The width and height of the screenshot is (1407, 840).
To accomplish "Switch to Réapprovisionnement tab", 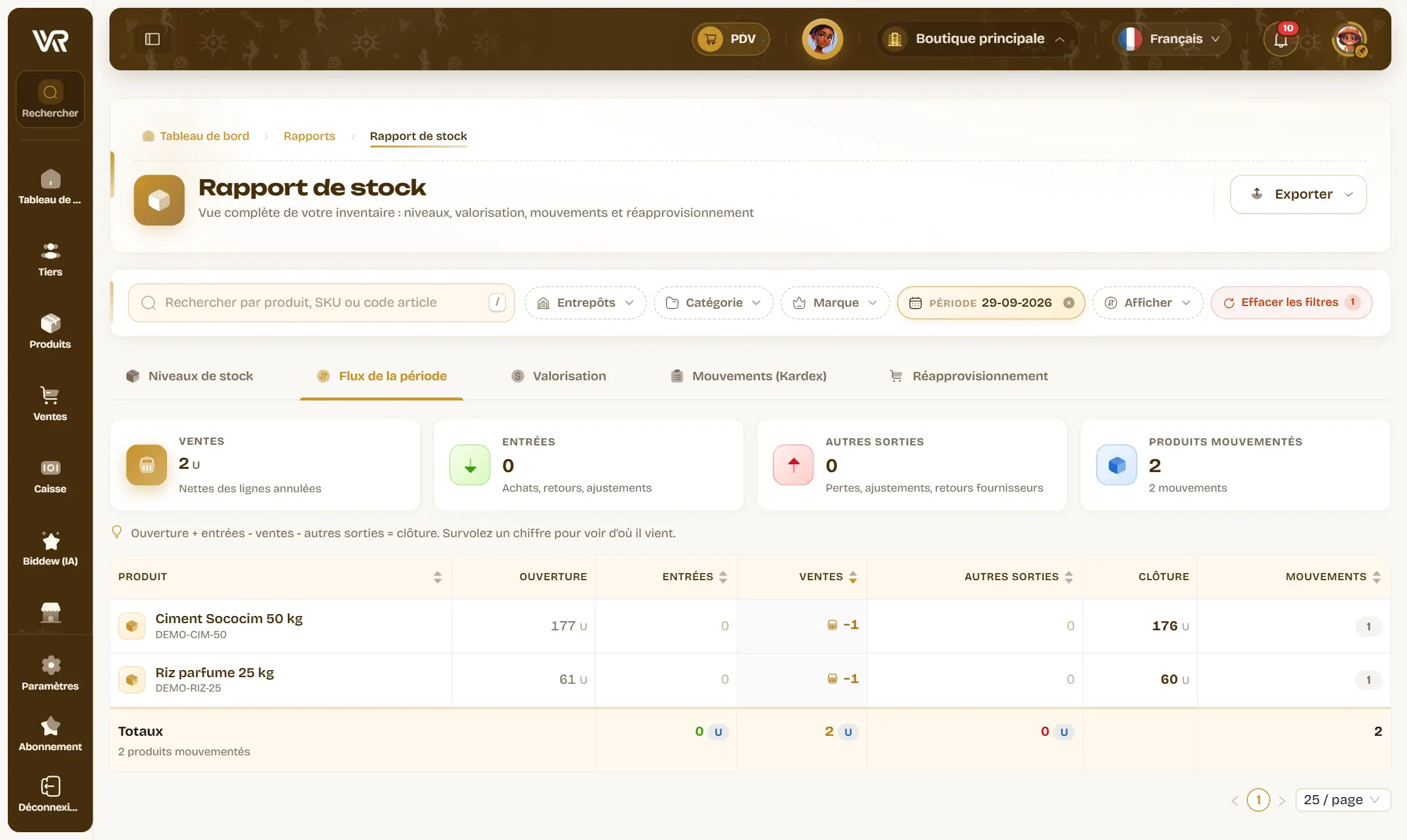I will 969,376.
